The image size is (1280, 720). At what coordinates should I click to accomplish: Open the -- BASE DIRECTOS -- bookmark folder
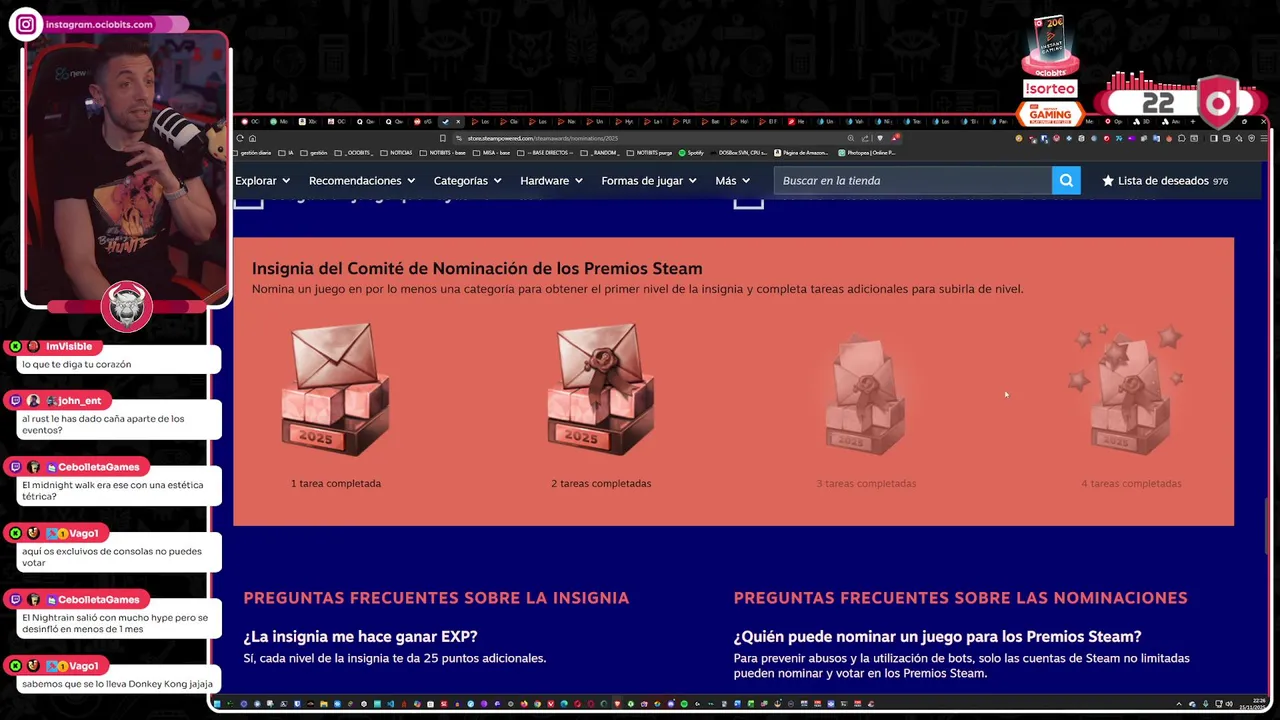(x=545, y=153)
